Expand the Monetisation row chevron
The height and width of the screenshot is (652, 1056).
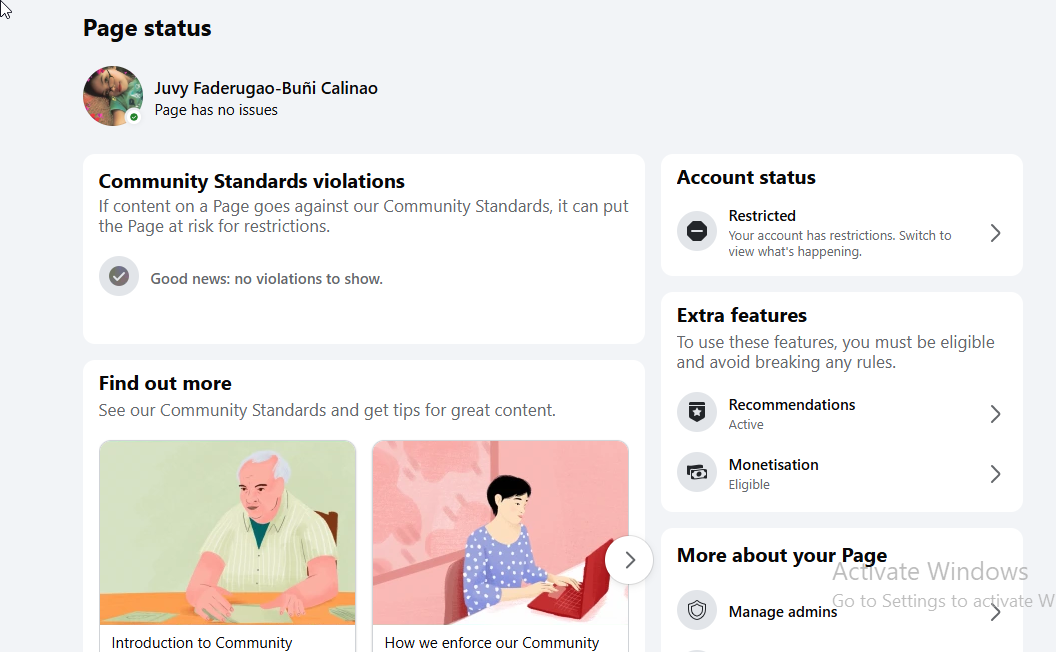pyautogui.click(x=995, y=474)
